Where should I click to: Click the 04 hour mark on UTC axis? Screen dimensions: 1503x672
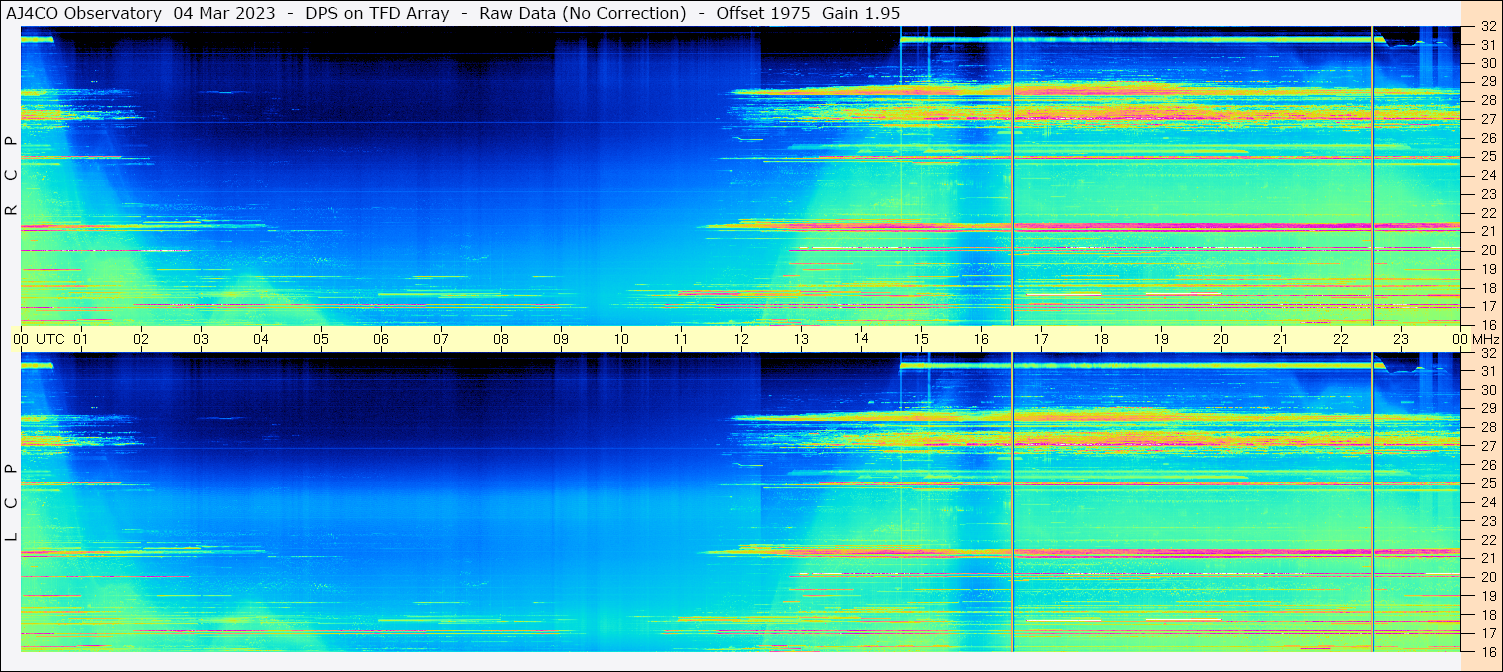261,339
